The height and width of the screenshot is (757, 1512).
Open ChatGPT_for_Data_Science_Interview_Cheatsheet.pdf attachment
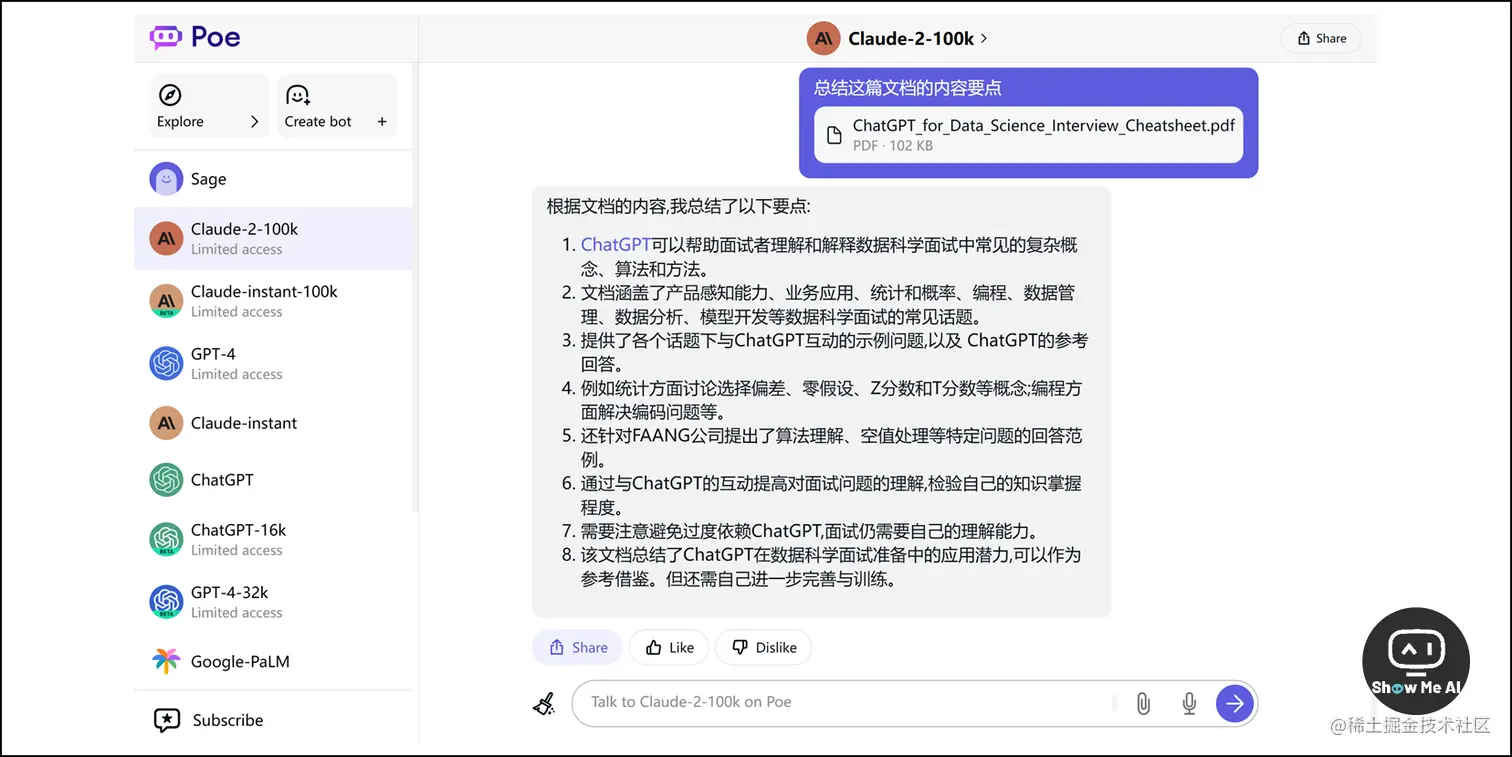point(1028,135)
